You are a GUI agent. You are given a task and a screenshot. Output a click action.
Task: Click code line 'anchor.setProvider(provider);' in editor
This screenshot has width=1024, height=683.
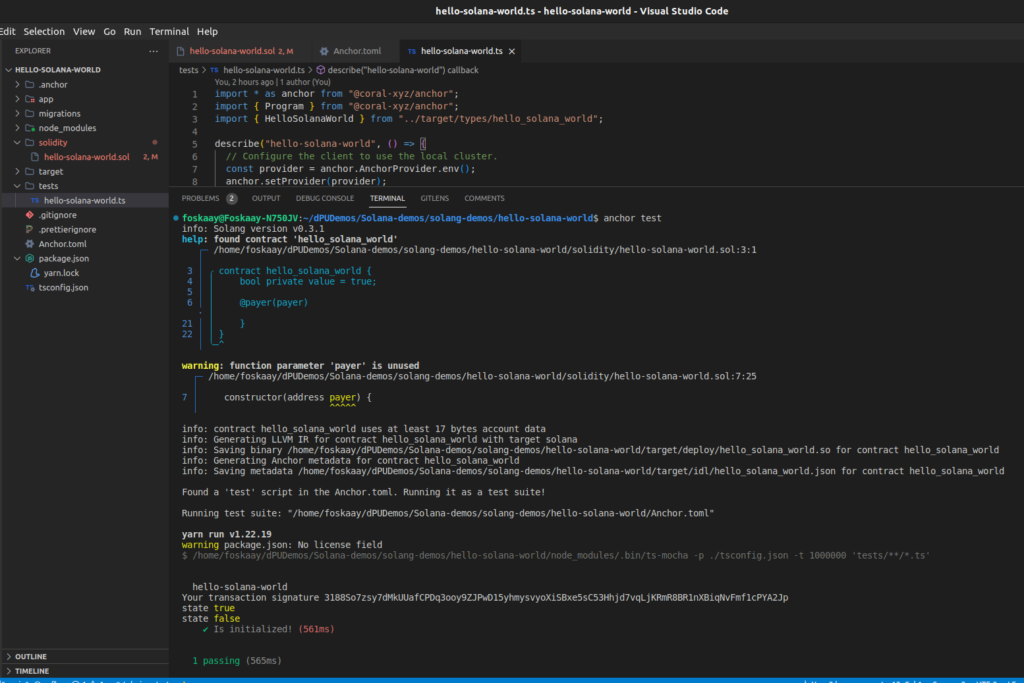point(306,182)
